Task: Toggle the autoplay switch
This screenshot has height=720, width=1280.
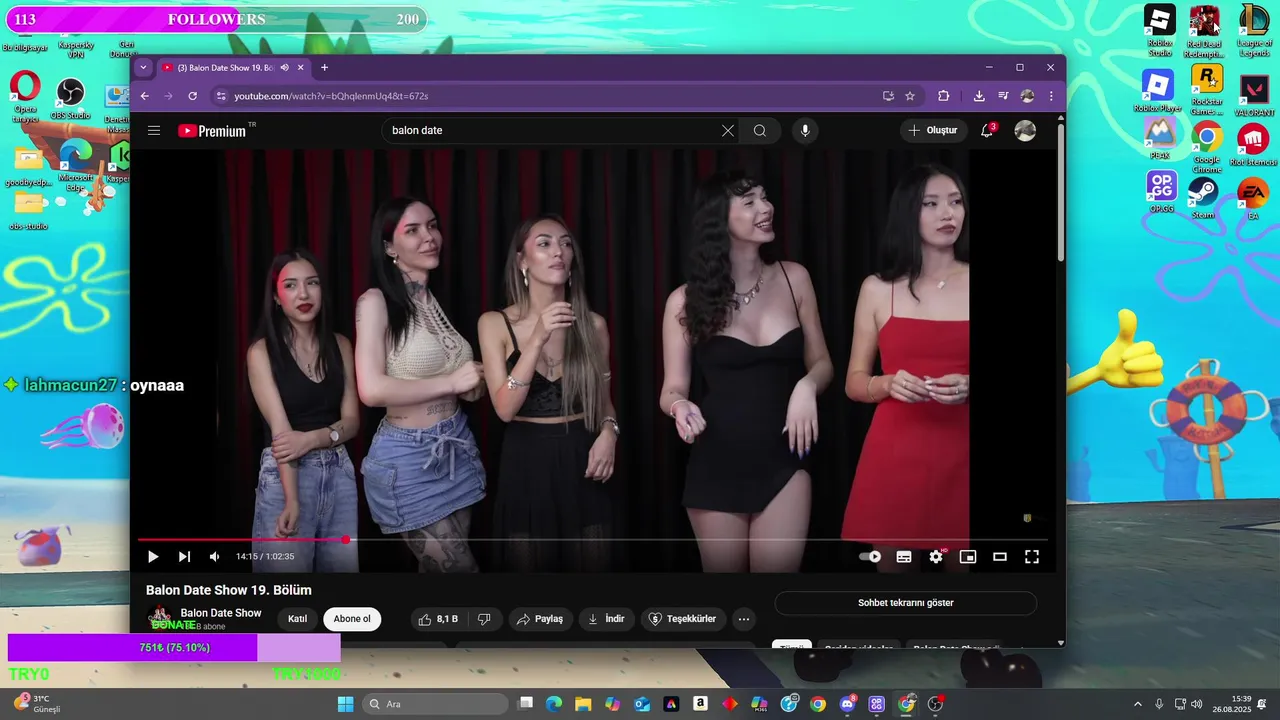Action: point(871,557)
